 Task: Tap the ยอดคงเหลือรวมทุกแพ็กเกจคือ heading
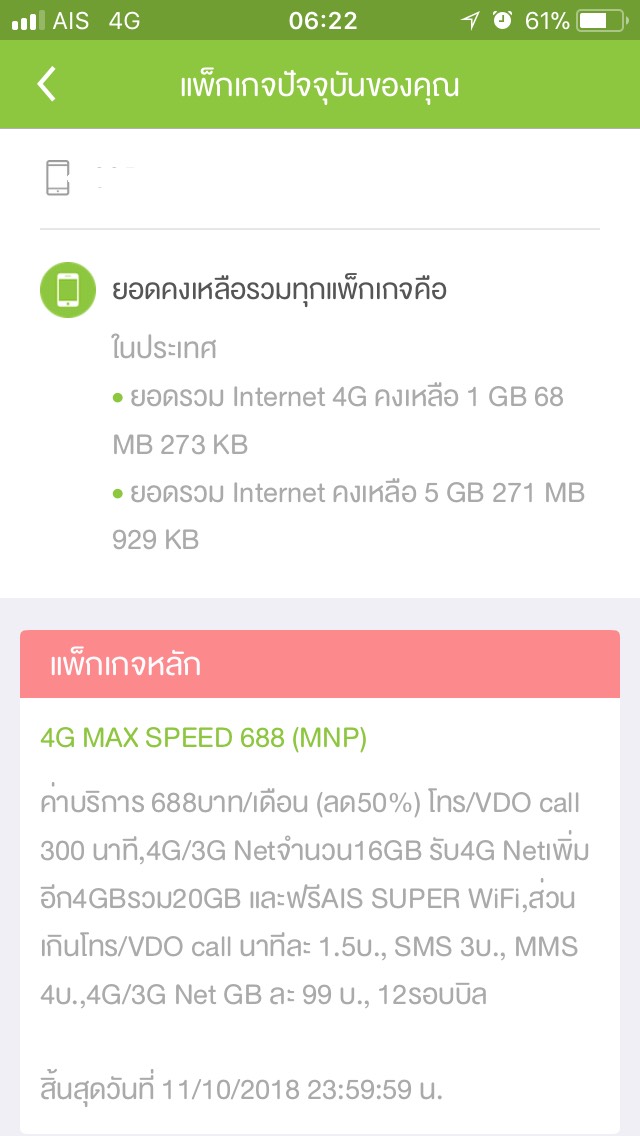[279, 291]
